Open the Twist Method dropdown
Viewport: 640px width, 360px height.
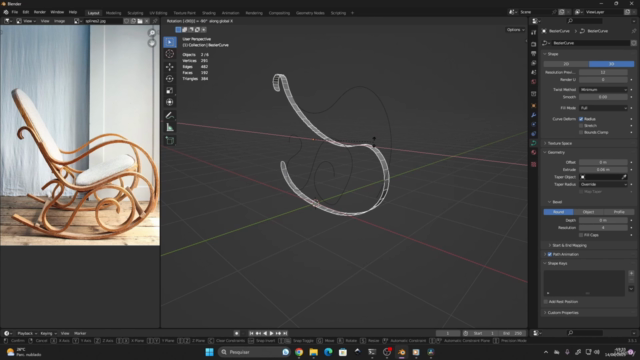[603, 89]
